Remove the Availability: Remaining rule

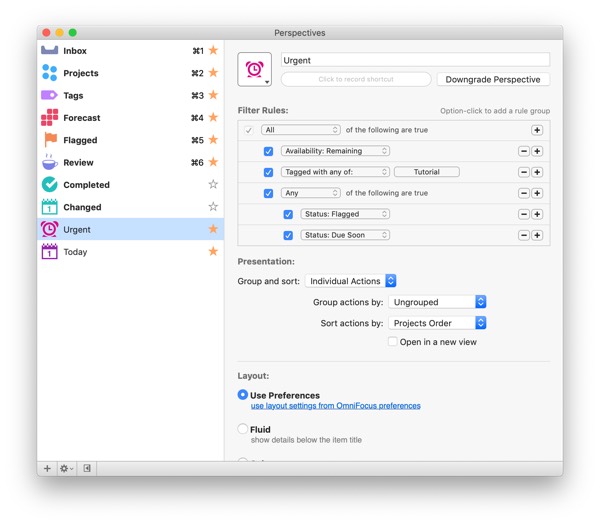click(524, 151)
